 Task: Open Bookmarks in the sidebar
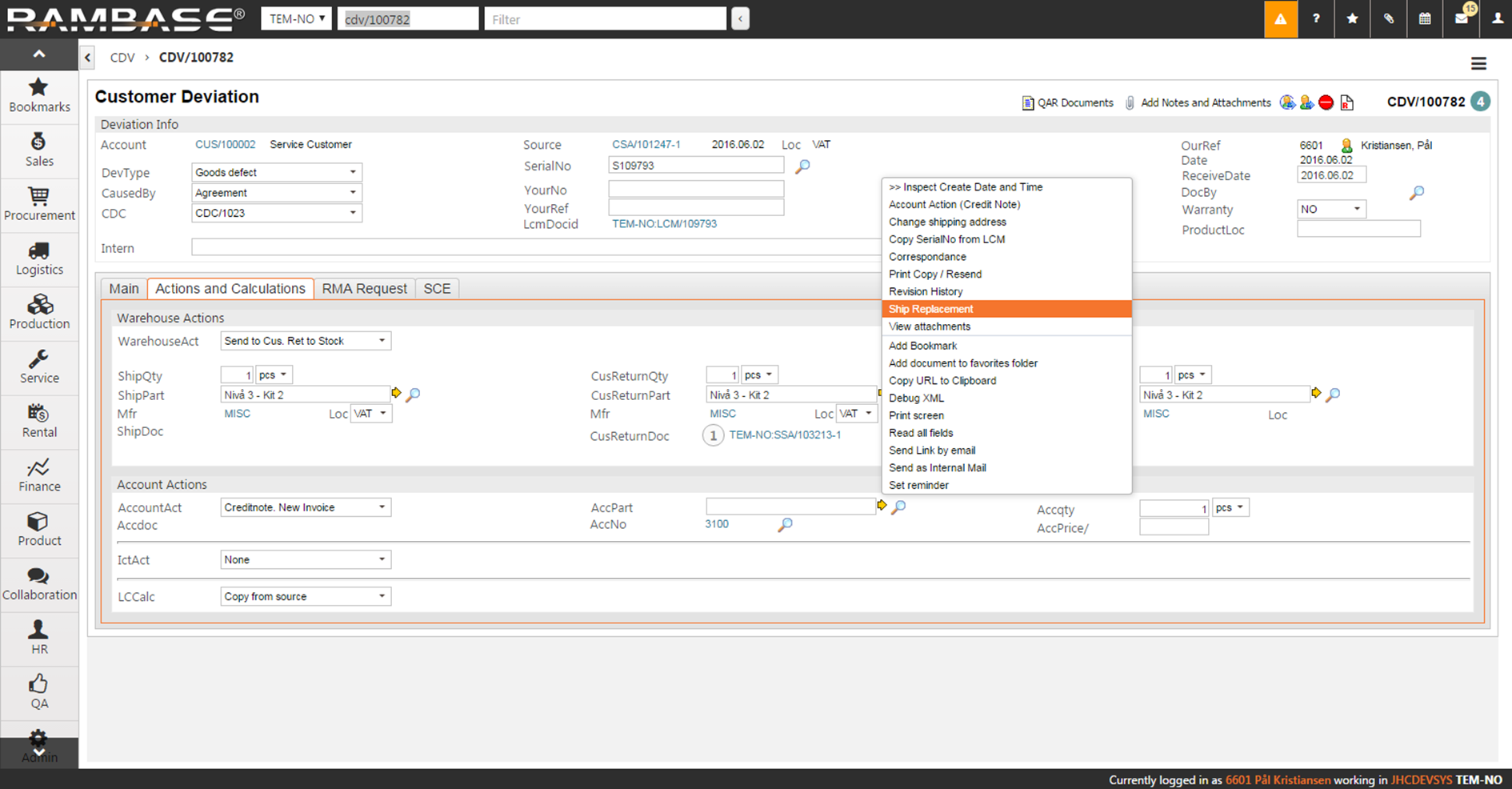39,96
